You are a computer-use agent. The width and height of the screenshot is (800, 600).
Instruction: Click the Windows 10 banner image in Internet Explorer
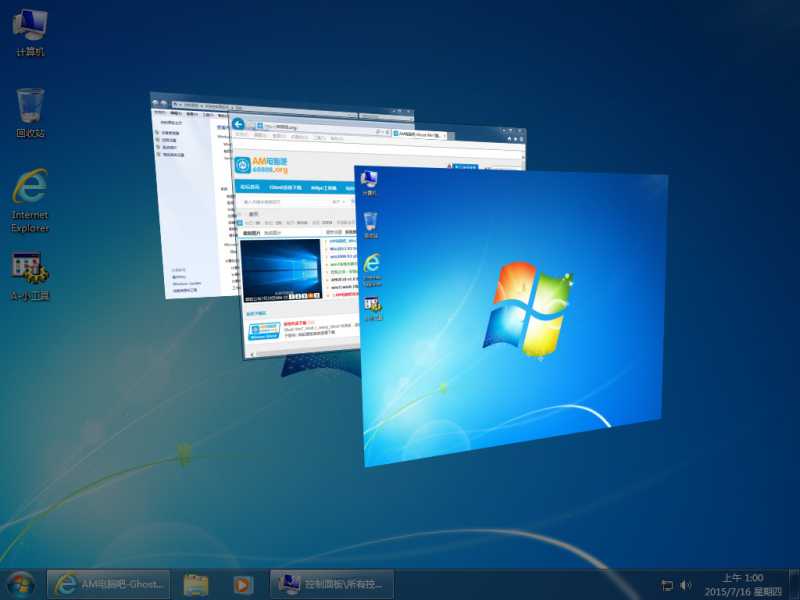tap(281, 270)
